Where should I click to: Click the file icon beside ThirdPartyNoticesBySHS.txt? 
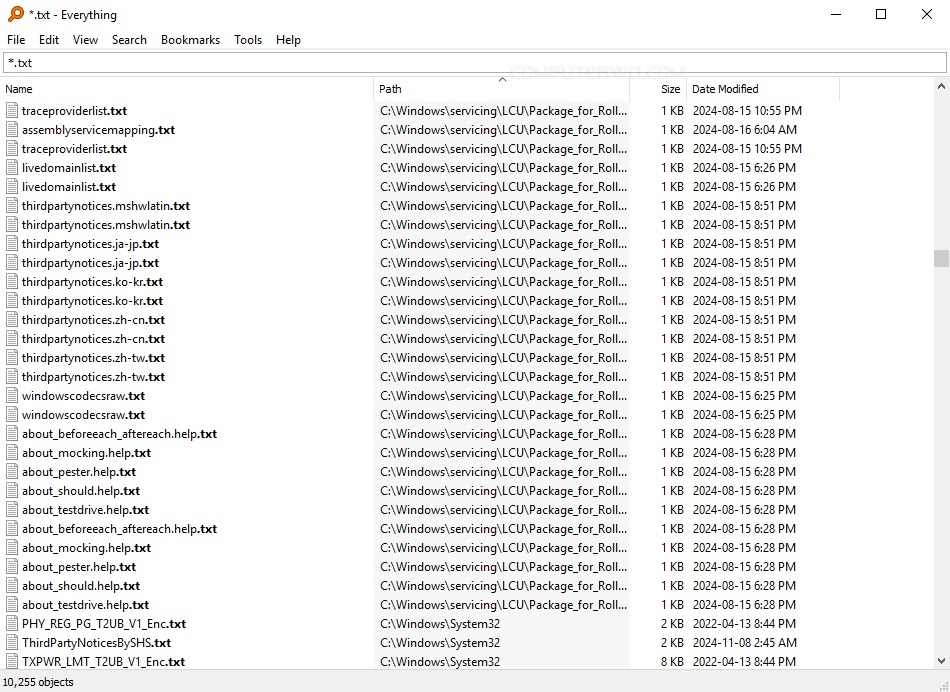(x=12, y=642)
